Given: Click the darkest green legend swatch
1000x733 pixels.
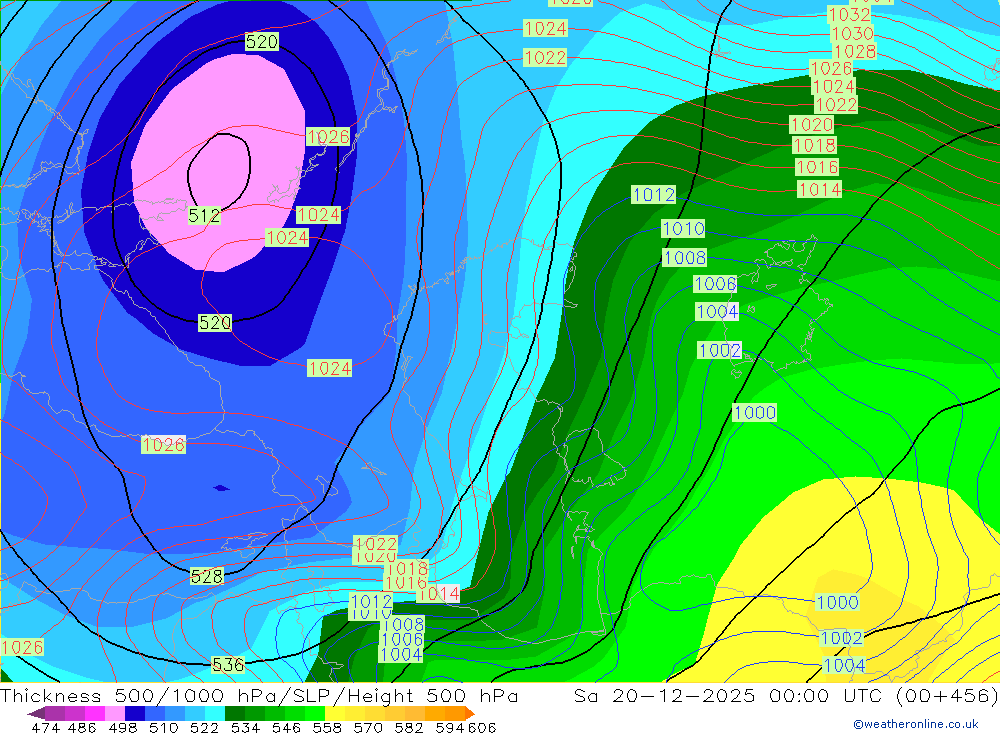Looking at the screenshot, I should 235,713.
